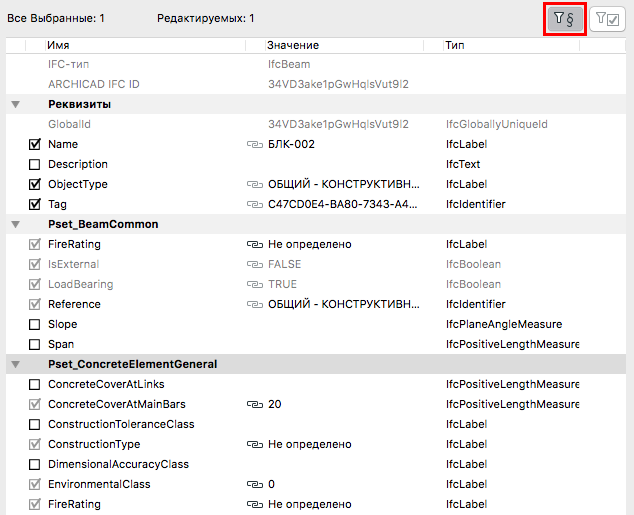Toggle the IsExternal checkbox
This screenshot has width=634, height=515.
(x=35, y=264)
